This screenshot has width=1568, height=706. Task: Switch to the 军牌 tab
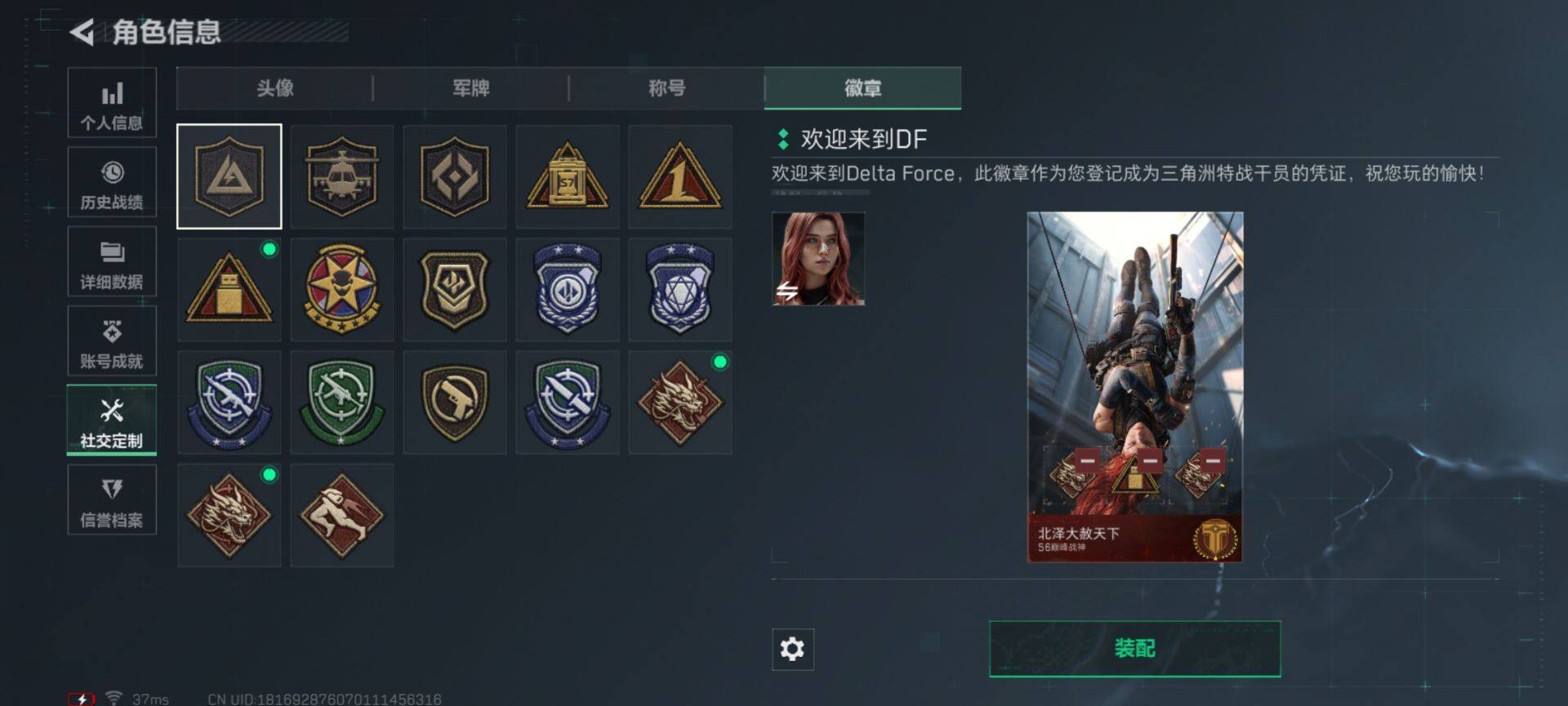pos(471,88)
